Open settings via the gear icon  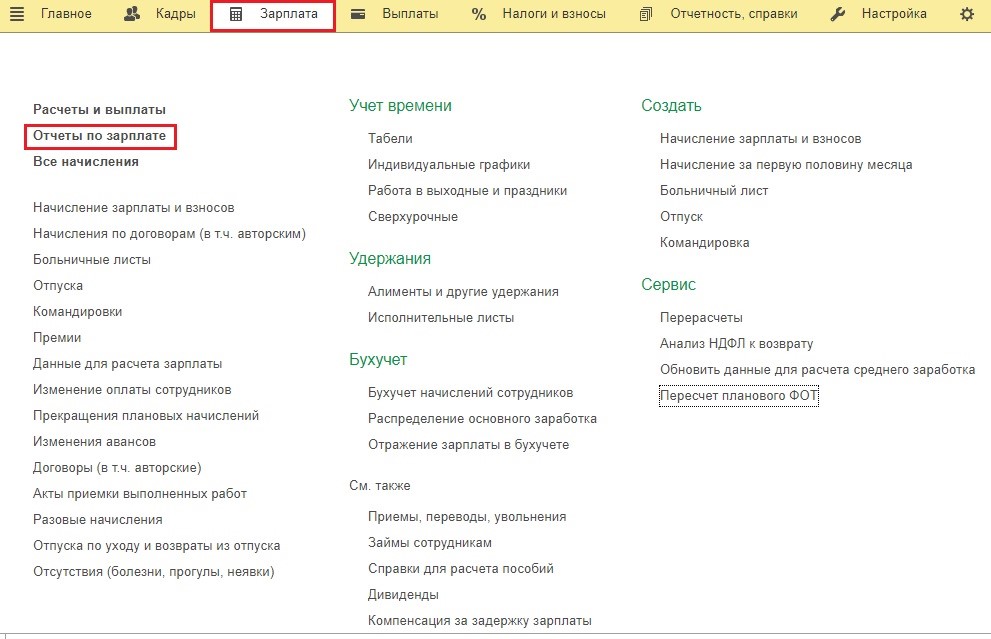tap(966, 14)
